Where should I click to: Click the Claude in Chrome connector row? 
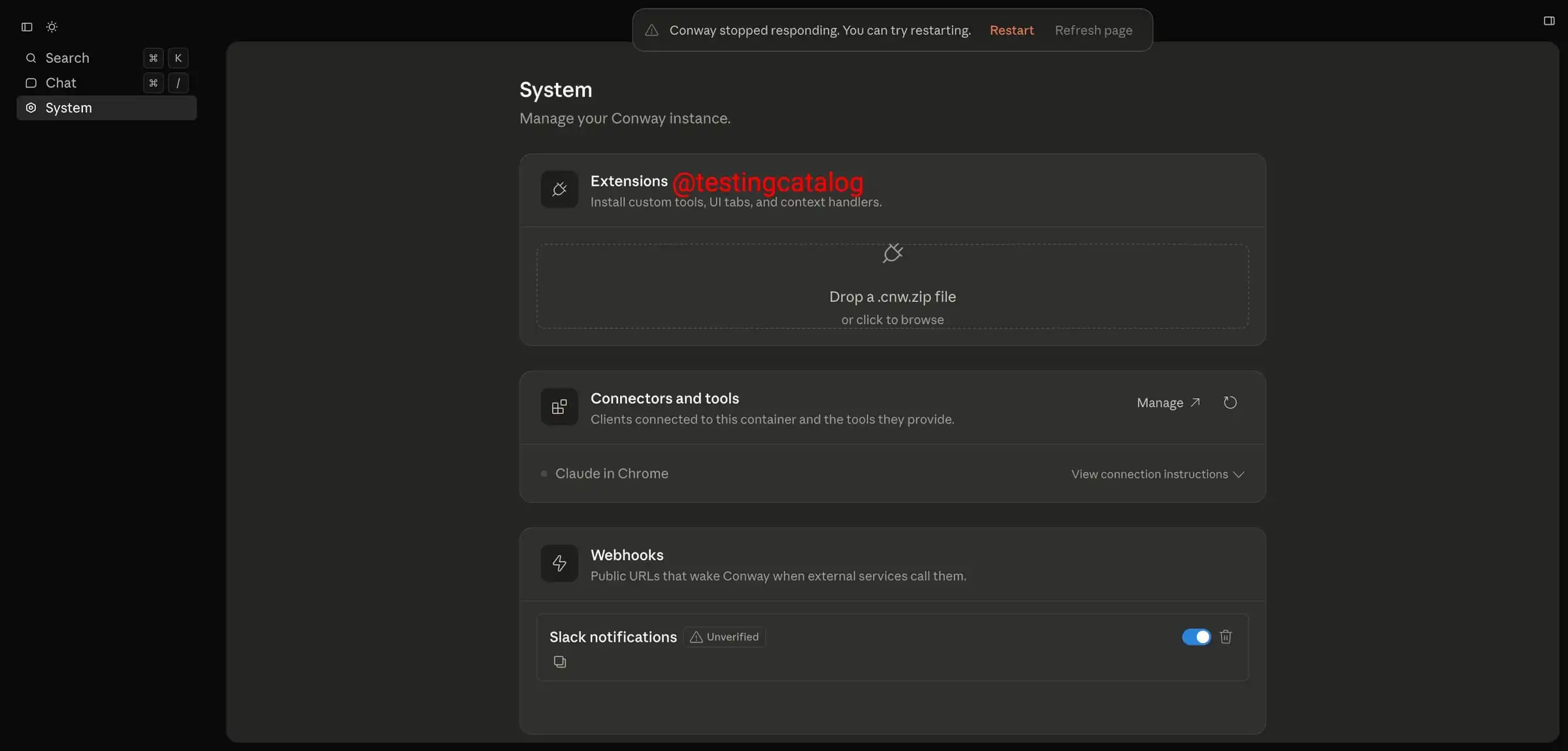(x=612, y=473)
